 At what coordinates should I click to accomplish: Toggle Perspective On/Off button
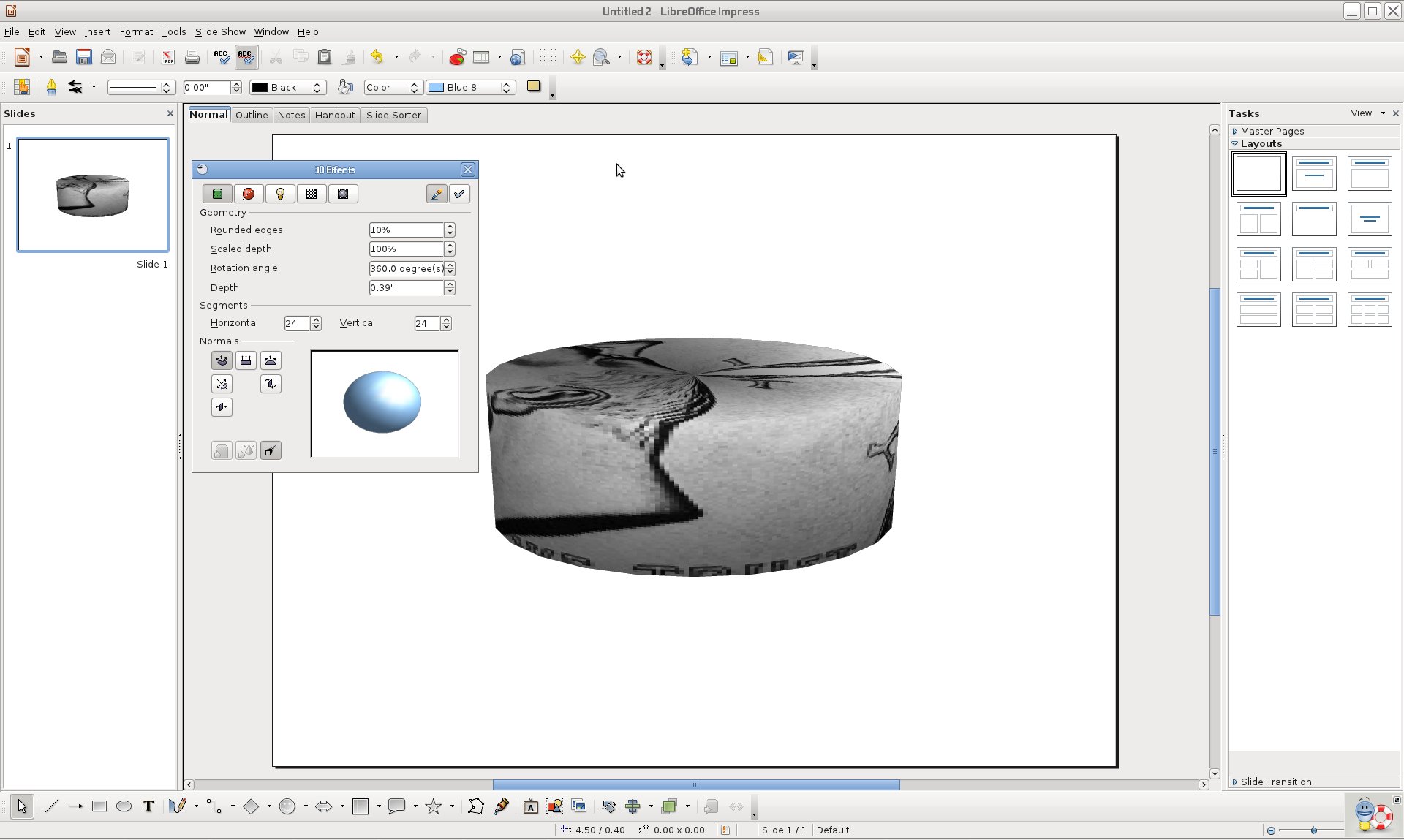click(x=271, y=450)
